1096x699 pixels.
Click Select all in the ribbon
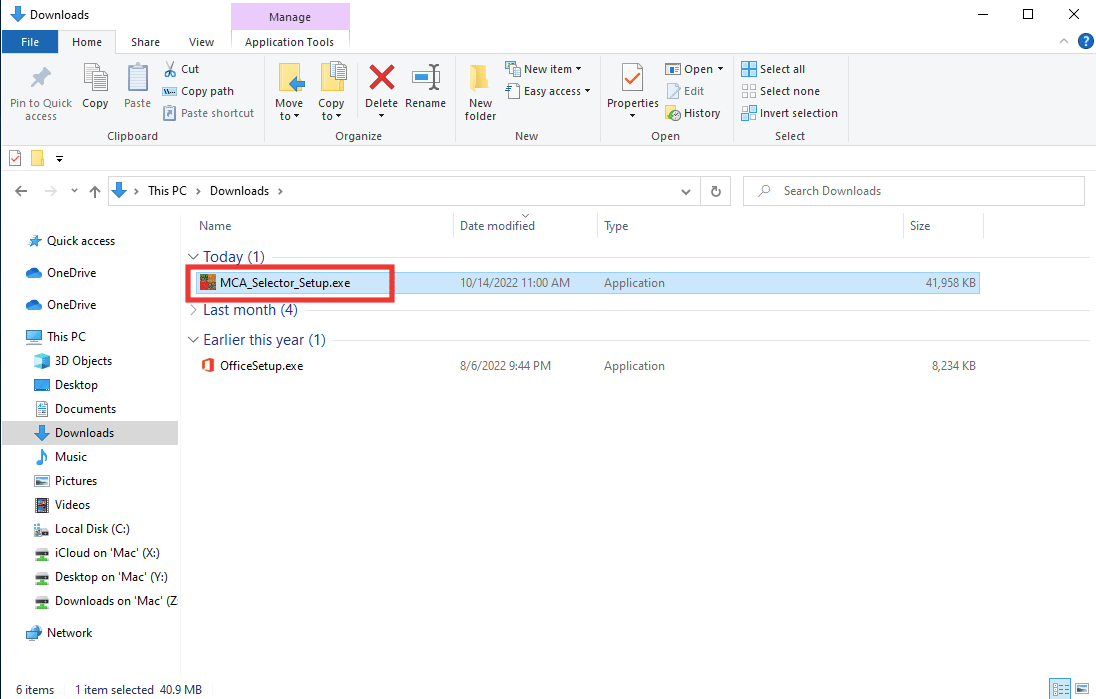[x=773, y=69]
